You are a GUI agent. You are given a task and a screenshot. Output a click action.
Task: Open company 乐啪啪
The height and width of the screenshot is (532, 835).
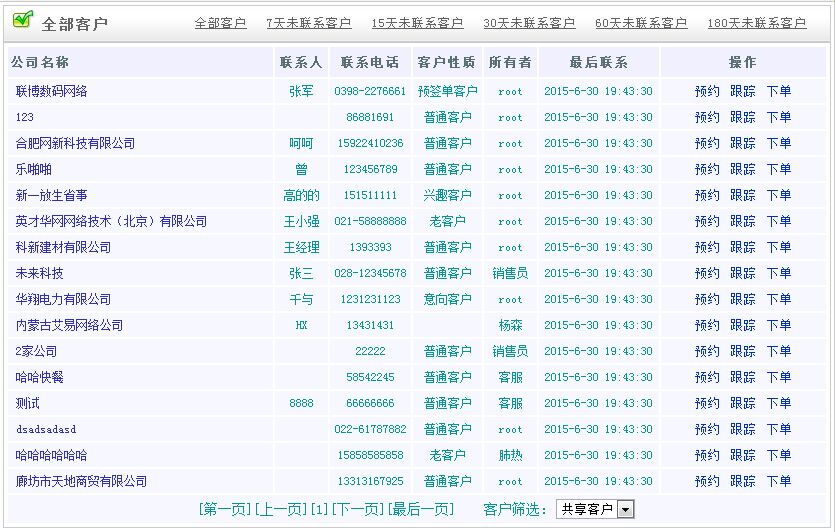tap(34, 169)
